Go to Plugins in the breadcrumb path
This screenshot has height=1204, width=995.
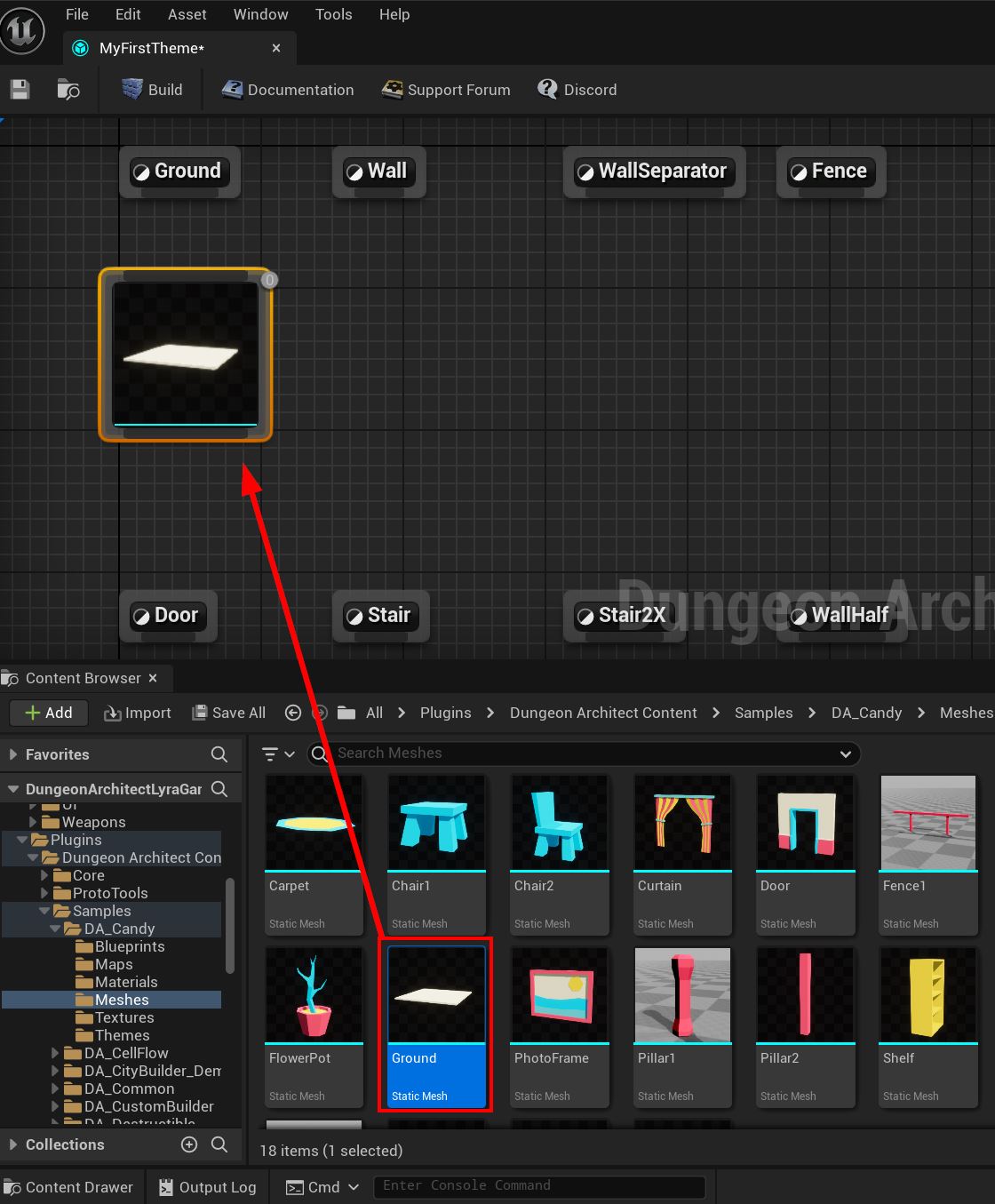click(x=446, y=713)
